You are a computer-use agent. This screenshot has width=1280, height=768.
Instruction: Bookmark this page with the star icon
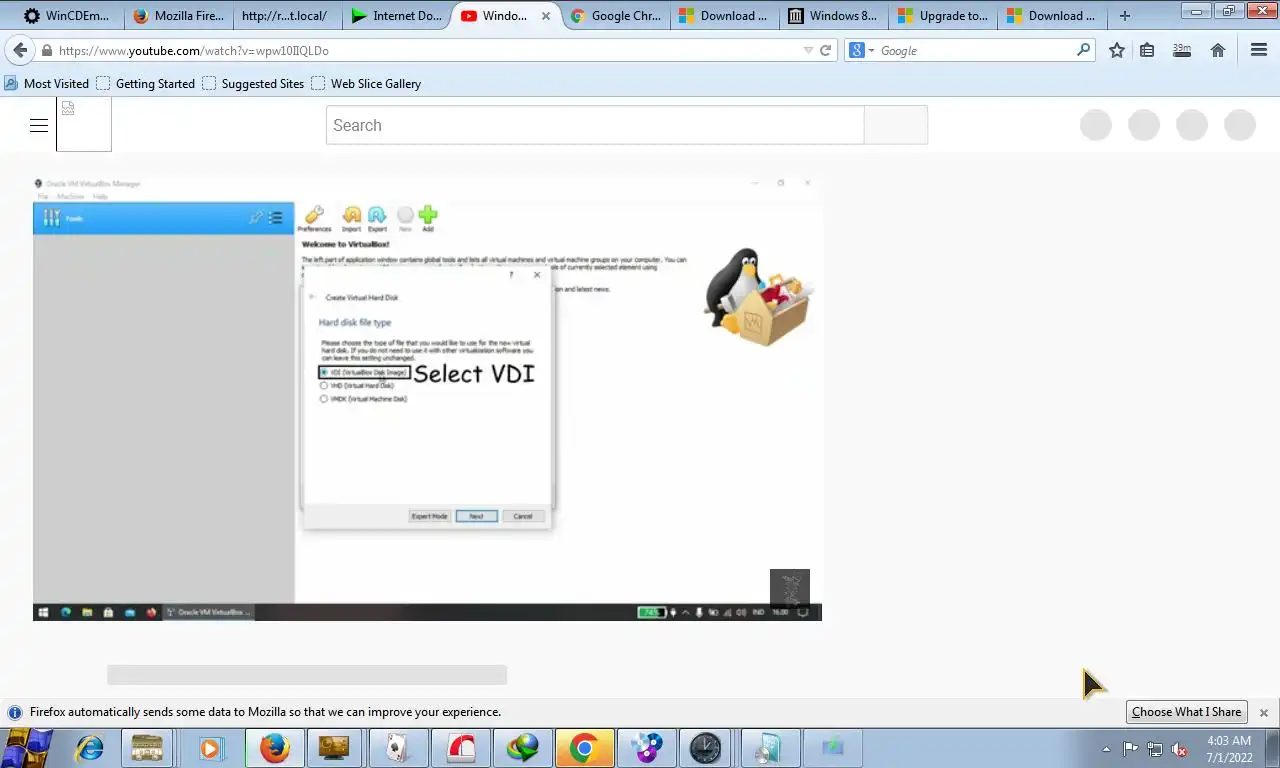point(1117,50)
